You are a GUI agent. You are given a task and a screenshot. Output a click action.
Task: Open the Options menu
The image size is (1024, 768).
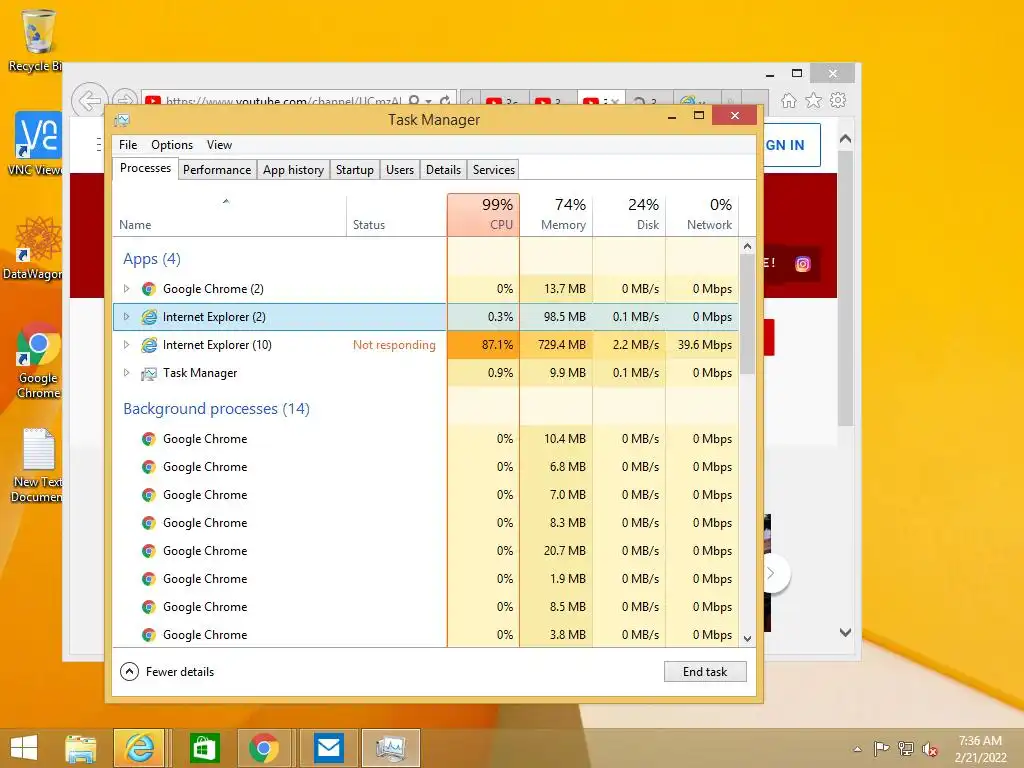[x=172, y=145]
